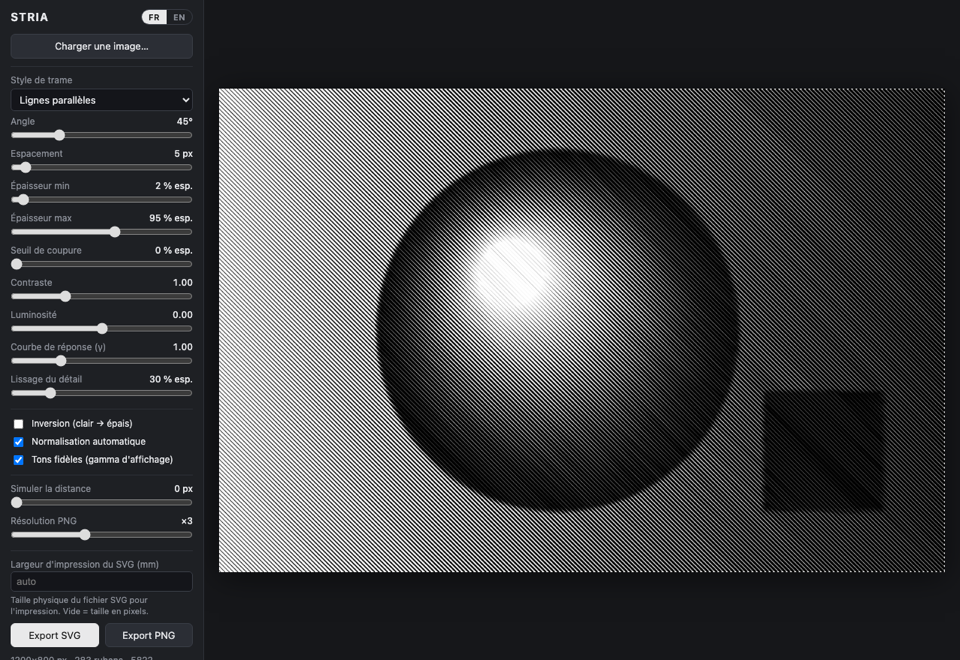The height and width of the screenshot is (660, 960).
Task: Click the Normalisation automatique label text
Action: pyautogui.click(x=89, y=441)
